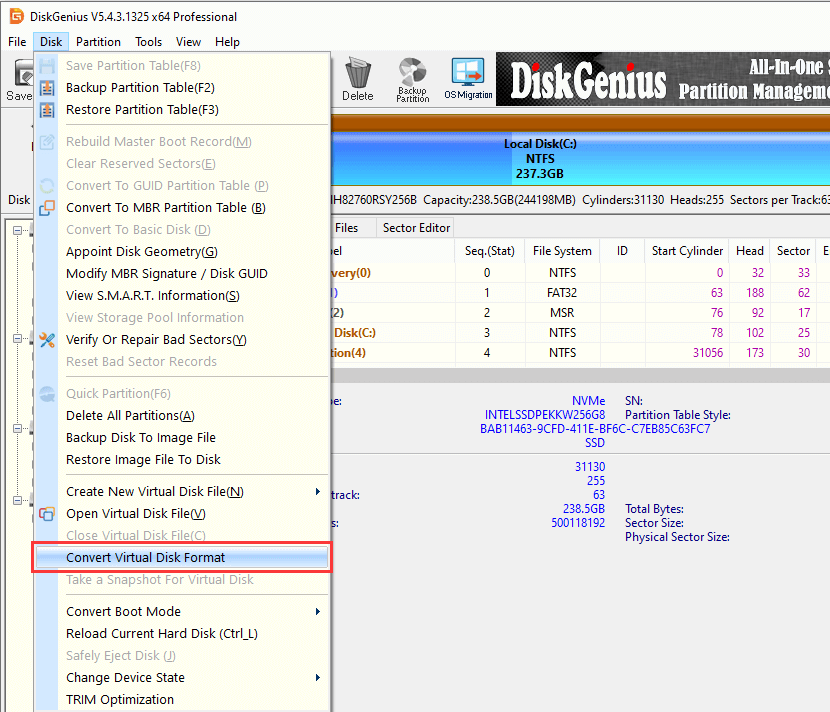The height and width of the screenshot is (712, 830).
Task: Open the Partition menu in the menu bar
Action: pos(98,42)
